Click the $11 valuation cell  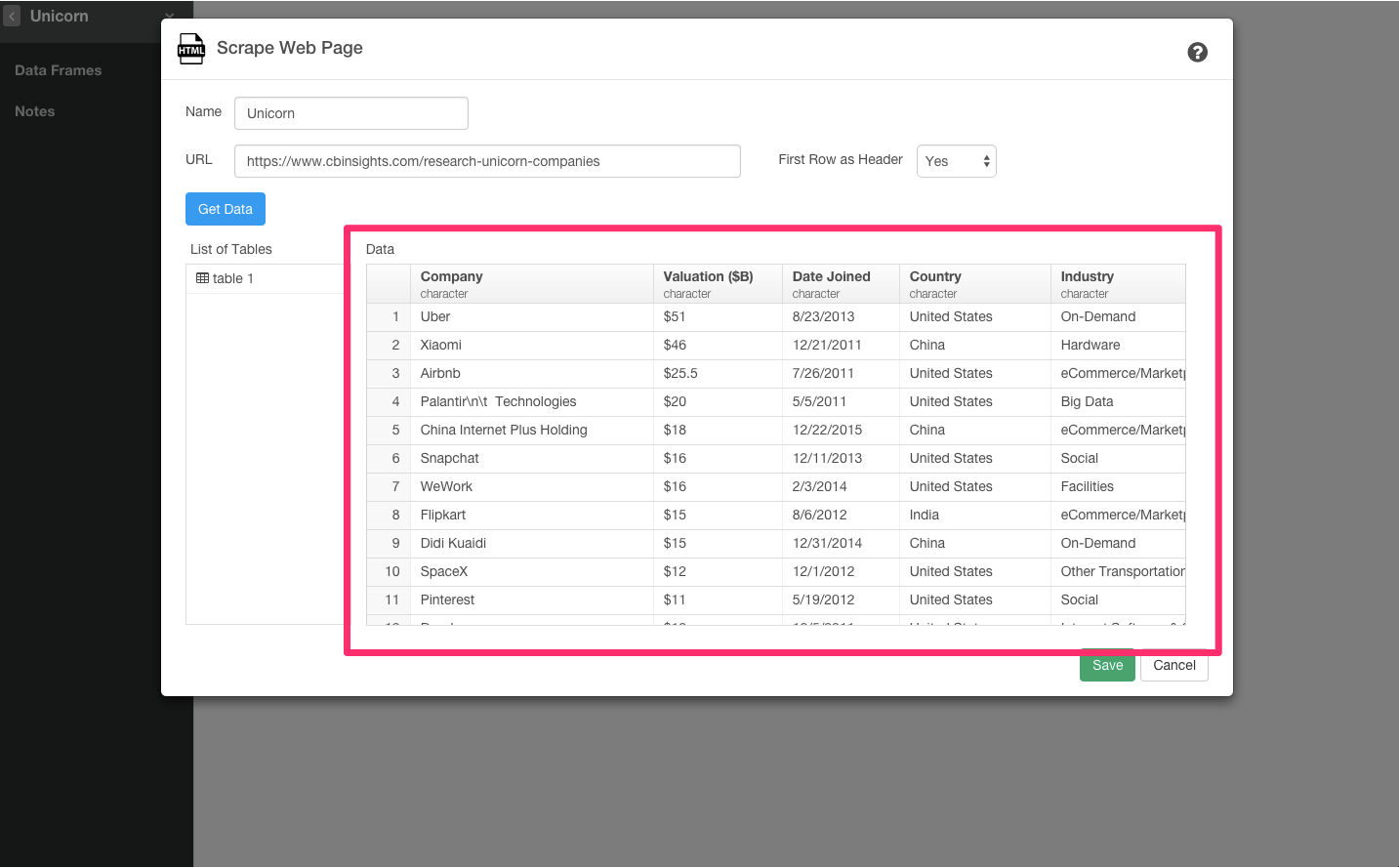click(x=718, y=599)
